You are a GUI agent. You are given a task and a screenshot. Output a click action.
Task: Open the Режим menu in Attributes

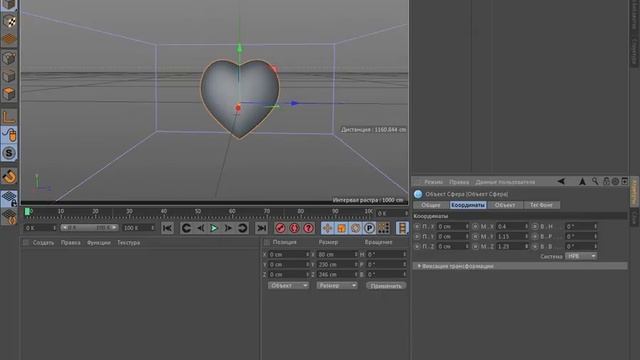[x=433, y=182]
